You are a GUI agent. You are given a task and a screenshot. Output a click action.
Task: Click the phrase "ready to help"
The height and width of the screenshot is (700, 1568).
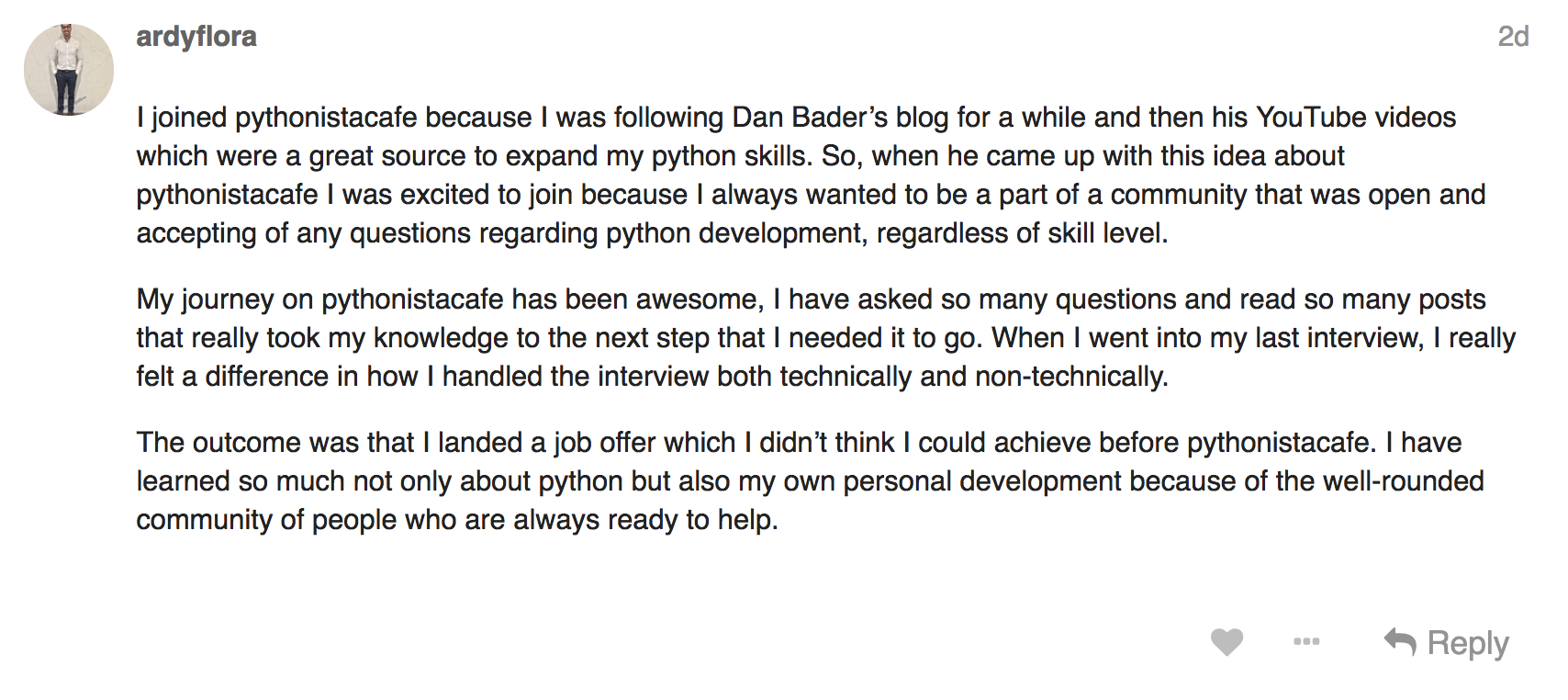coord(691,520)
